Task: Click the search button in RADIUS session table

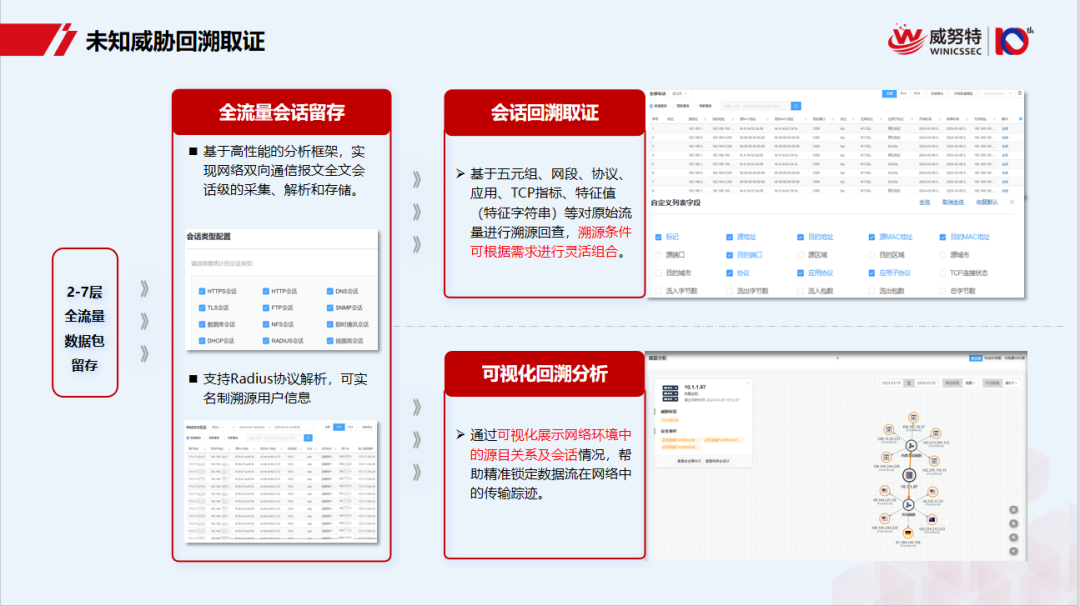Action: [308, 438]
